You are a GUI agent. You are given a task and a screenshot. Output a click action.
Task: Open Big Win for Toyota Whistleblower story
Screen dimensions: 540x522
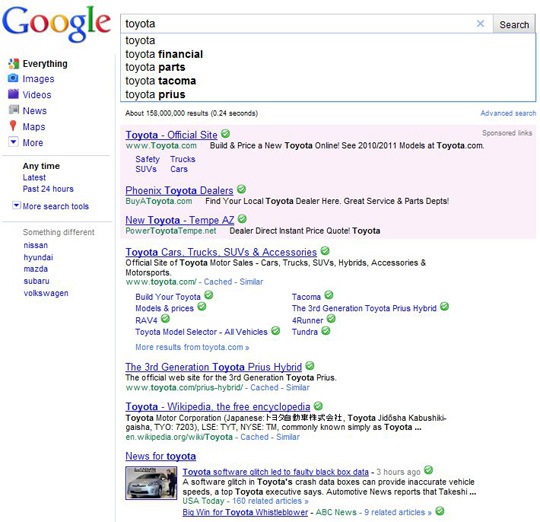[x=245, y=512]
